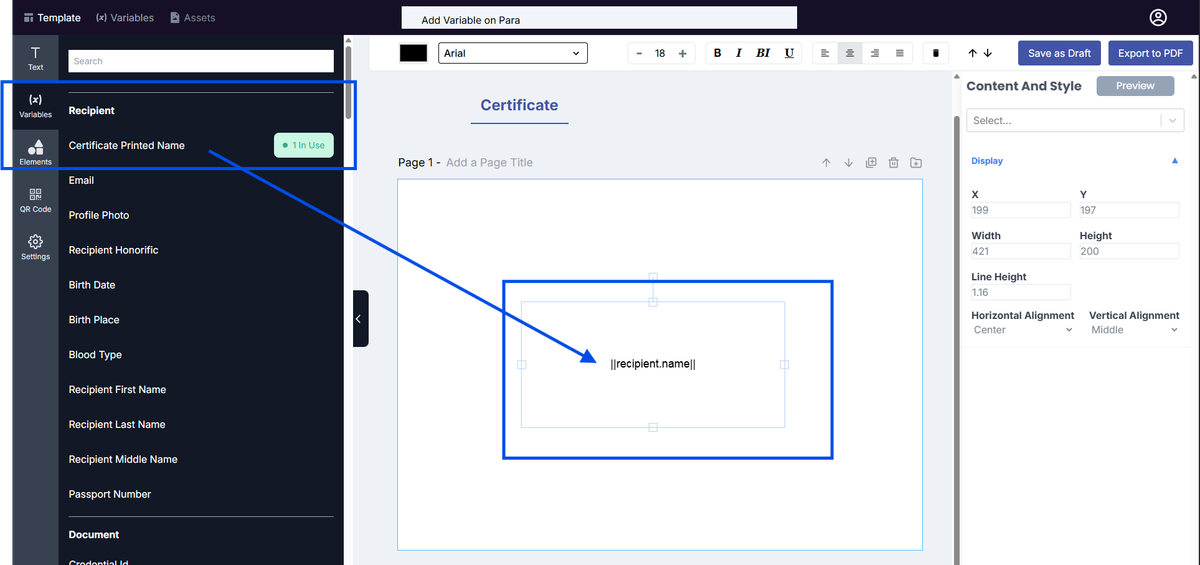The image size is (1200, 565).
Task: Move Page 1 up
Action: tap(826, 162)
